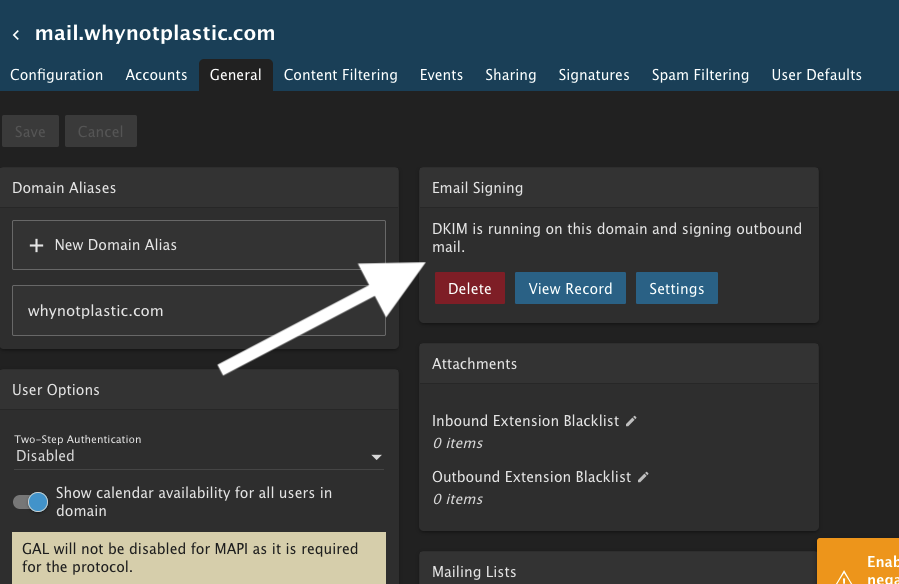
Task: Open the Spam Filtering tab
Action: (x=700, y=75)
